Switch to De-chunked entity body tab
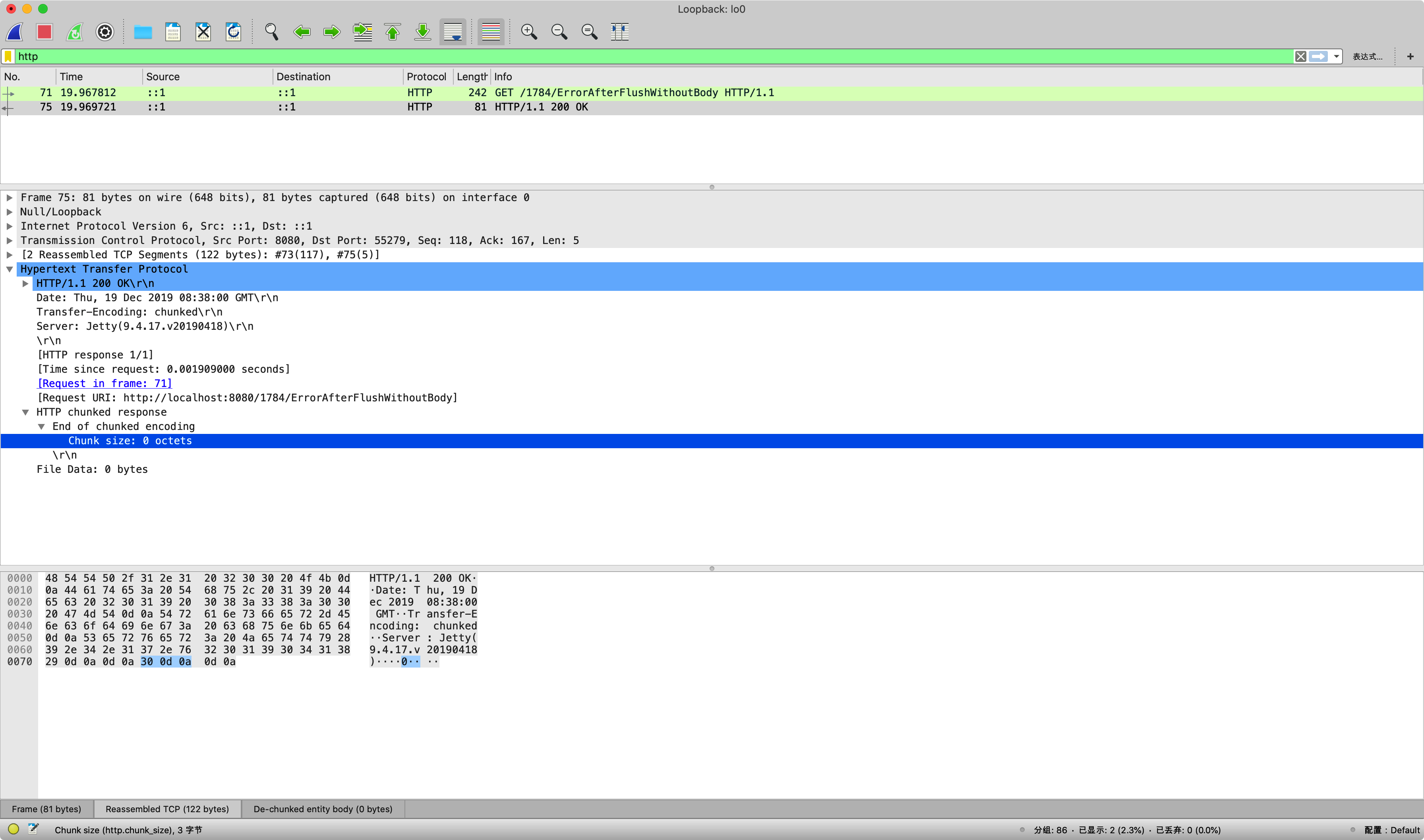The width and height of the screenshot is (1424, 840). [x=323, y=809]
